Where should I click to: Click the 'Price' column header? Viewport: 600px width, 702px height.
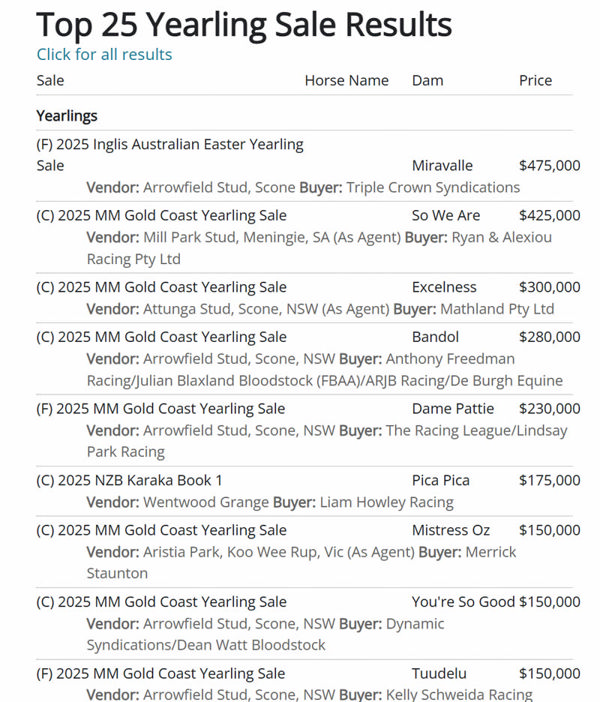point(535,80)
